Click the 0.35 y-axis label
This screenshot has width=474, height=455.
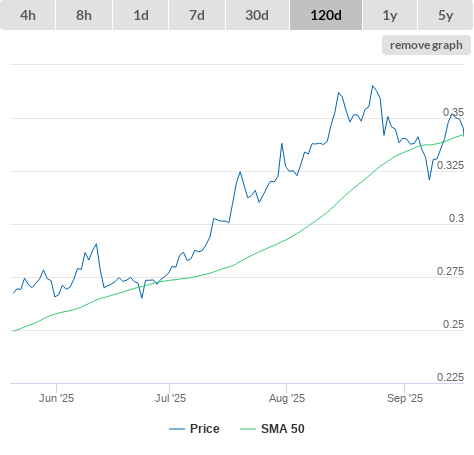pyautogui.click(x=453, y=112)
